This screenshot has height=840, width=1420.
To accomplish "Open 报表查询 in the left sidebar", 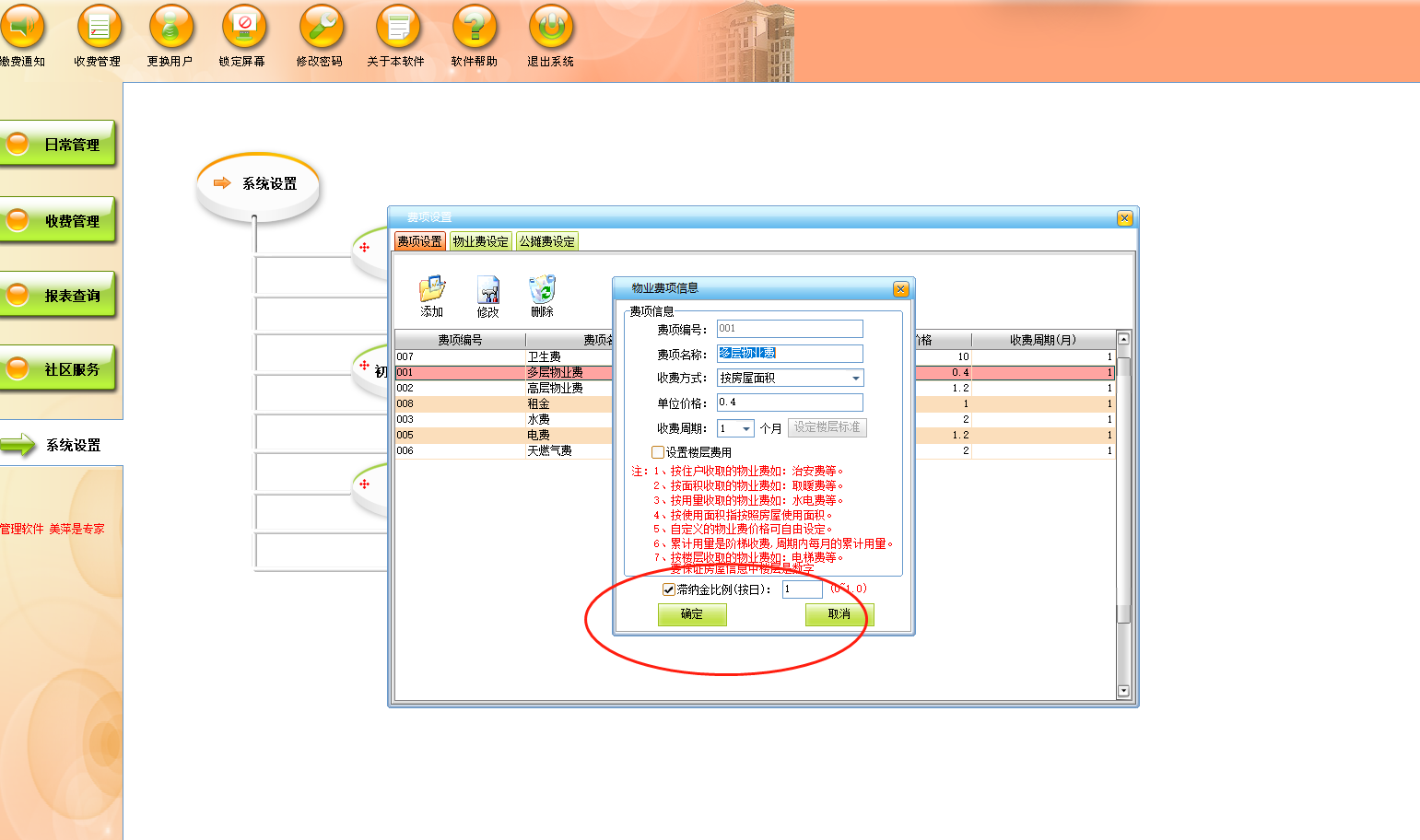I will [60, 296].
